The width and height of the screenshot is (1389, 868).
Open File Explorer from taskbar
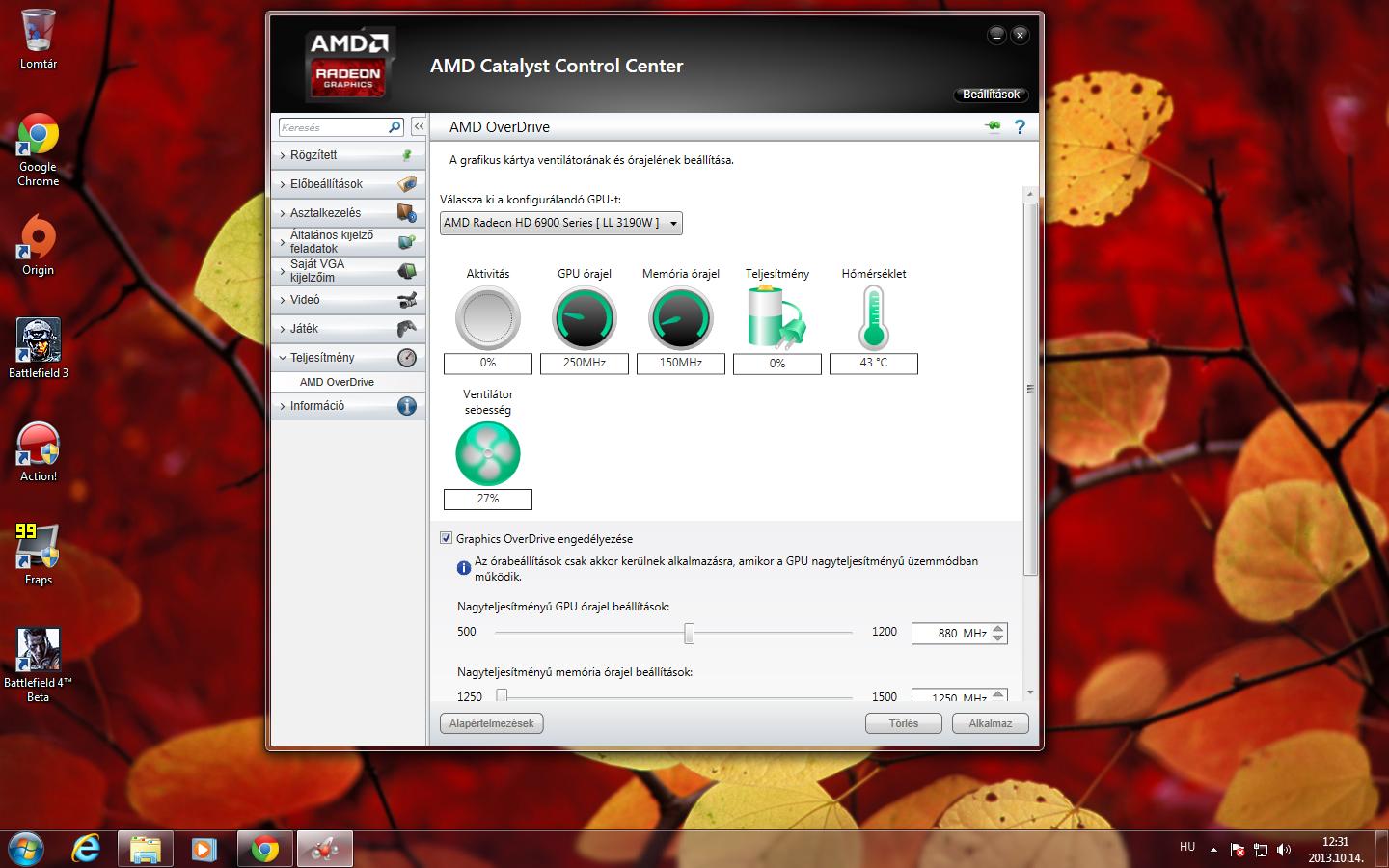coord(146,849)
